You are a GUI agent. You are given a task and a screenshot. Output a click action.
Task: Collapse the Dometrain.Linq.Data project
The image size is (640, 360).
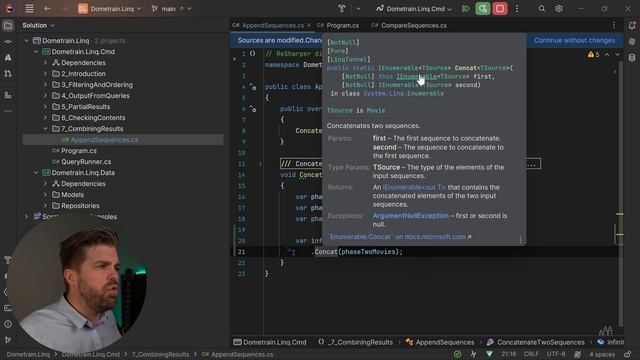point(36,173)
